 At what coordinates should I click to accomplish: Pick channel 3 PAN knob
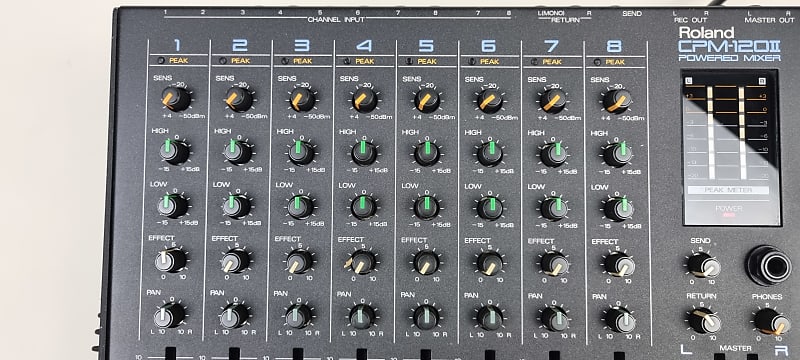pos(299,316)
